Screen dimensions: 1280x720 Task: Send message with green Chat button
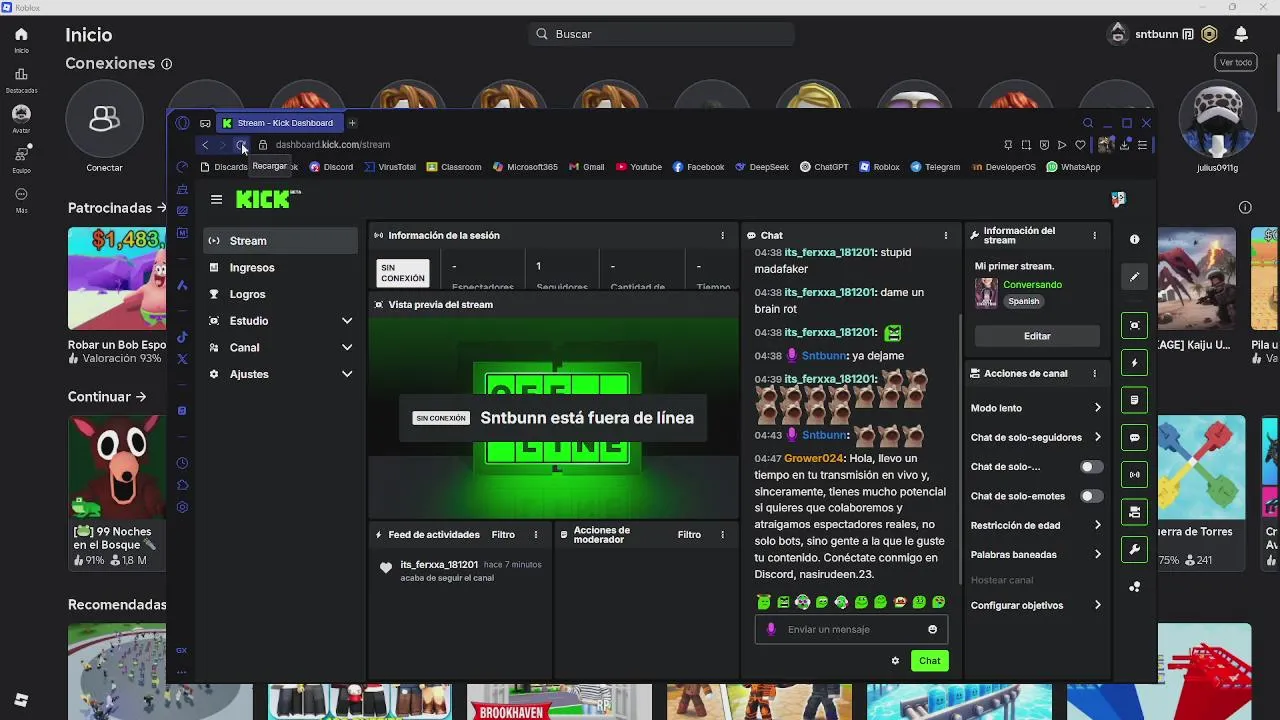tap(929, 661)
